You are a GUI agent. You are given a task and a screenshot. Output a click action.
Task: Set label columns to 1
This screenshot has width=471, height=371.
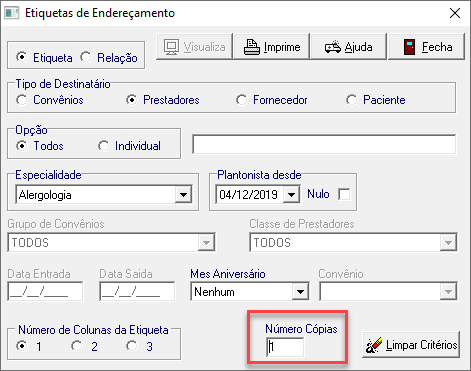point(22,346)
